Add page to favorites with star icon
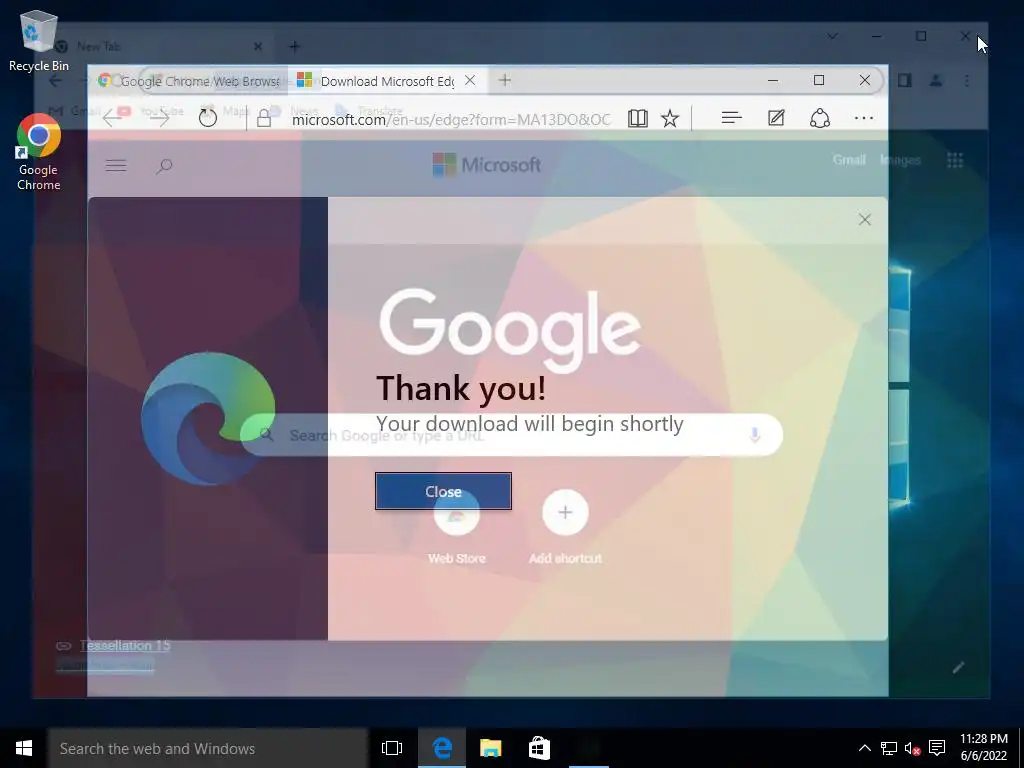The width and height of the screenshot is (1024, 768). (670, 118)
